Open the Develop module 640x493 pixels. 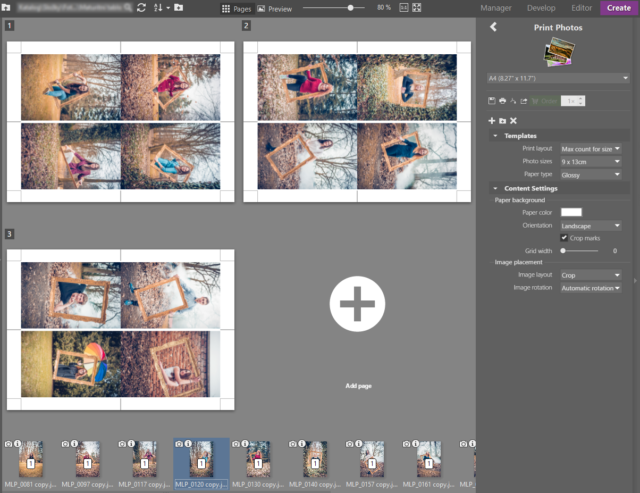coord(541,8)
